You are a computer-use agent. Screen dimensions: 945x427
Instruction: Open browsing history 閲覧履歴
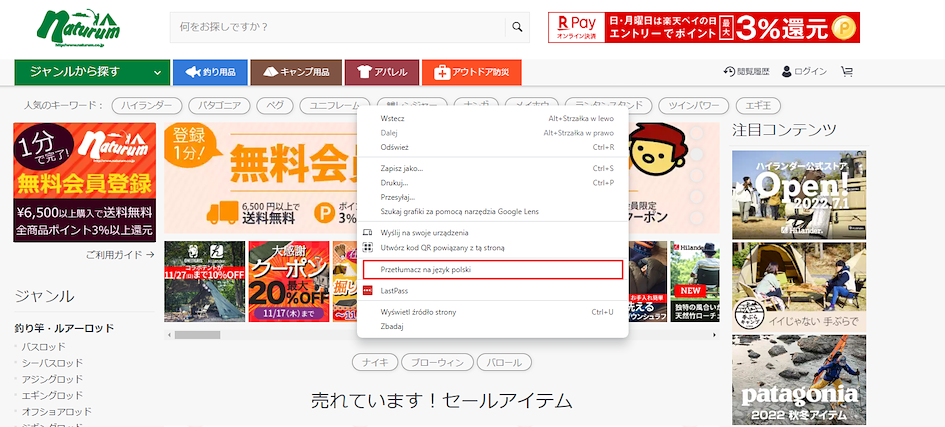747,72
